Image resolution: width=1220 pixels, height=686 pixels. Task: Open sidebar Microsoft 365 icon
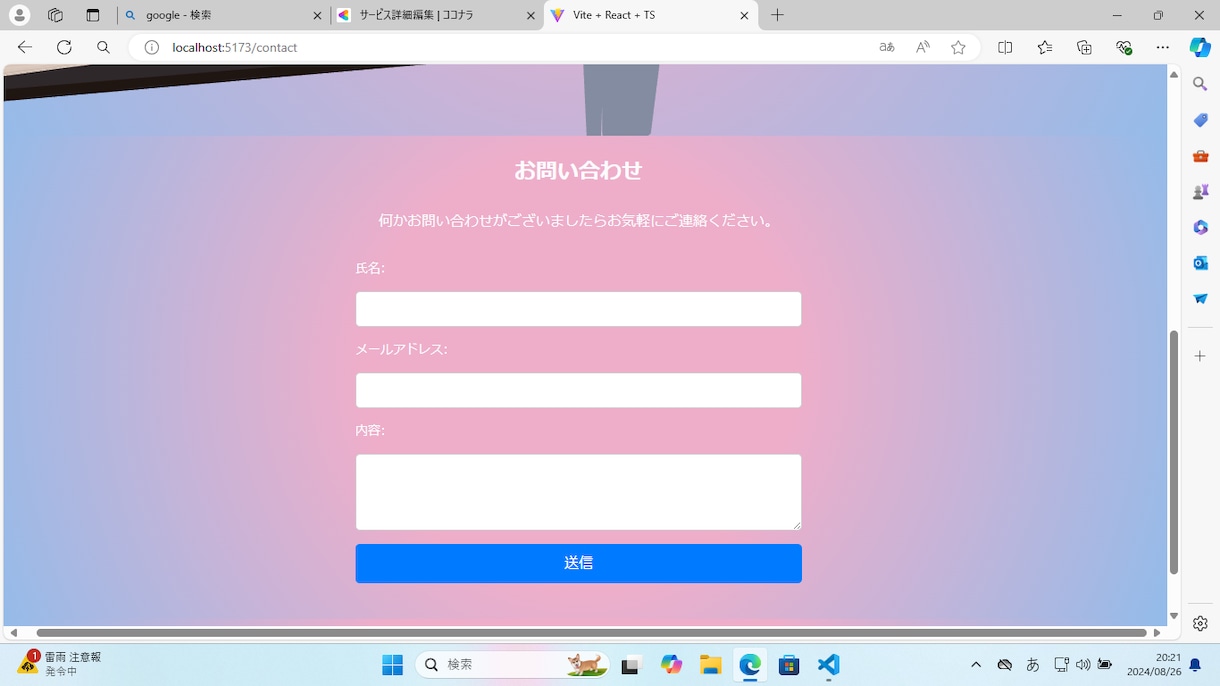[1200, 227]
